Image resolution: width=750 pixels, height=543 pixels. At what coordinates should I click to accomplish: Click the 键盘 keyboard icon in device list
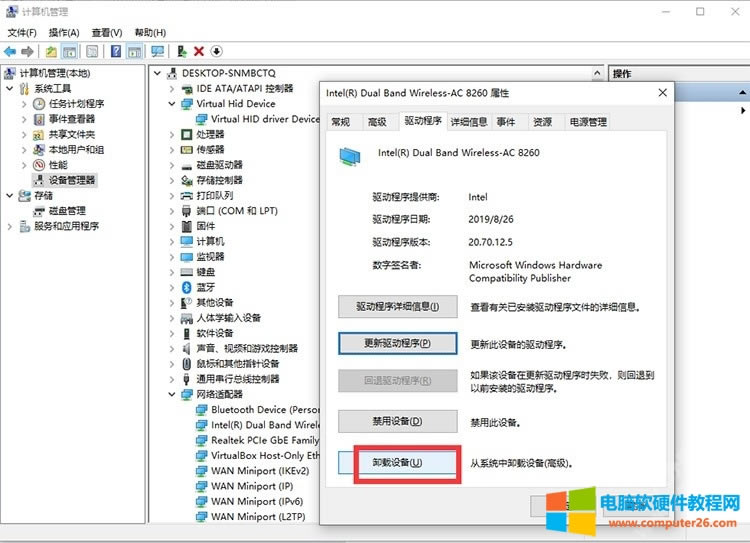pyautogui.click(x=187, y=272)
